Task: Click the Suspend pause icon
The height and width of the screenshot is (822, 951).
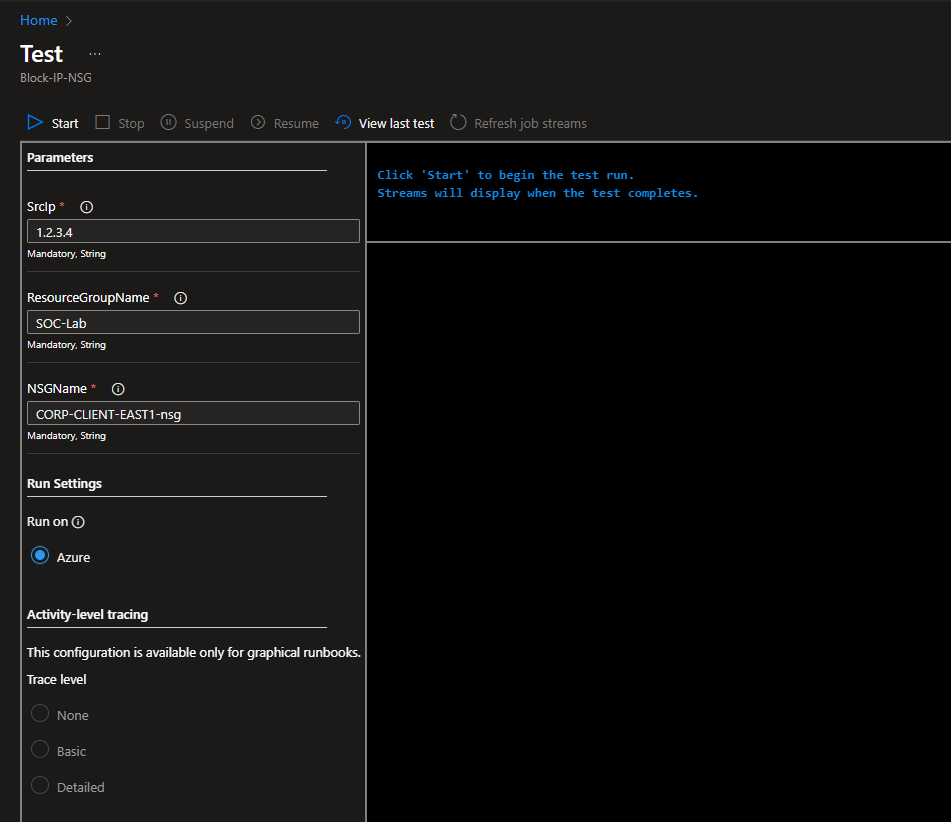Action: point(169,122)
